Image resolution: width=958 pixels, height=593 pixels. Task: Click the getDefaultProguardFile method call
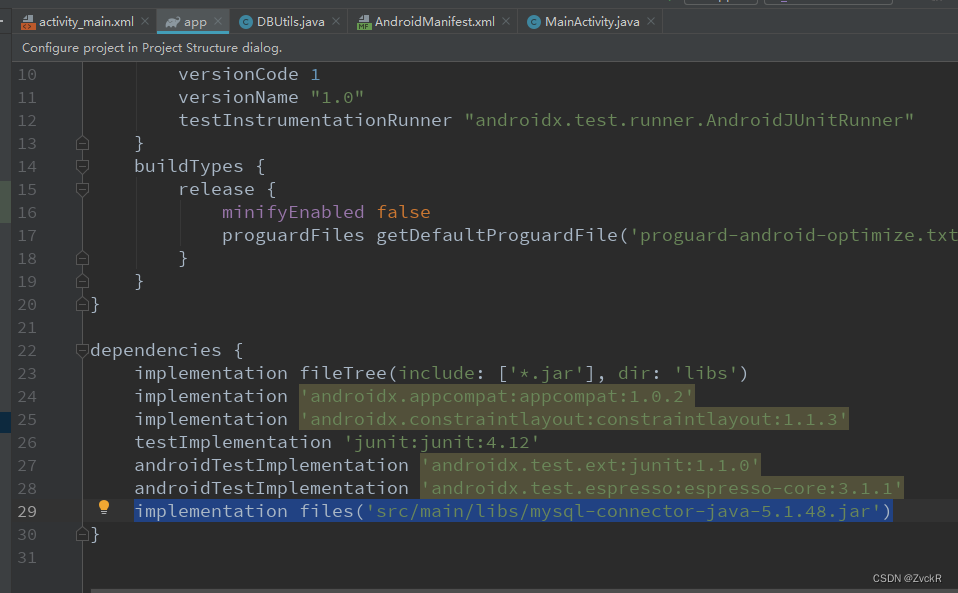coord(497,236)
